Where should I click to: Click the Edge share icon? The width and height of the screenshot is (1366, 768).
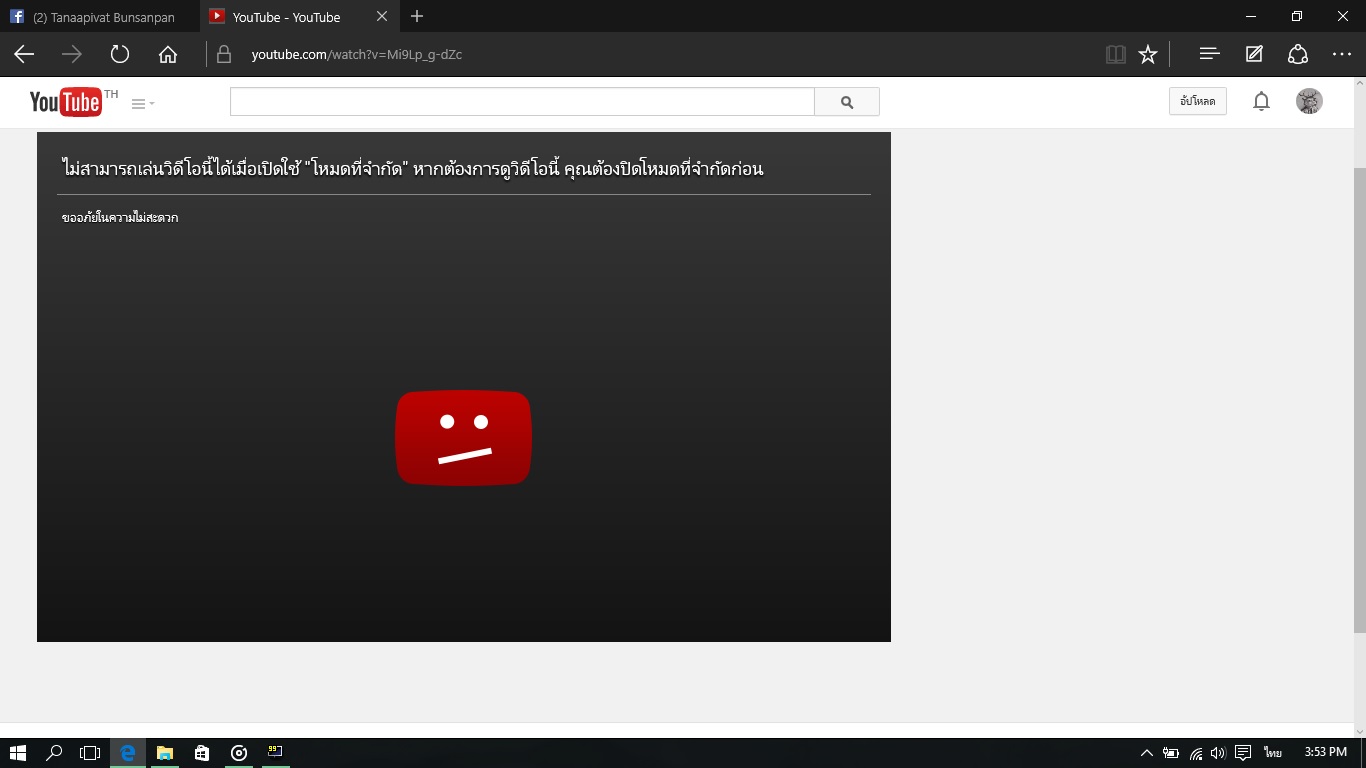(x=1298, y=54)
